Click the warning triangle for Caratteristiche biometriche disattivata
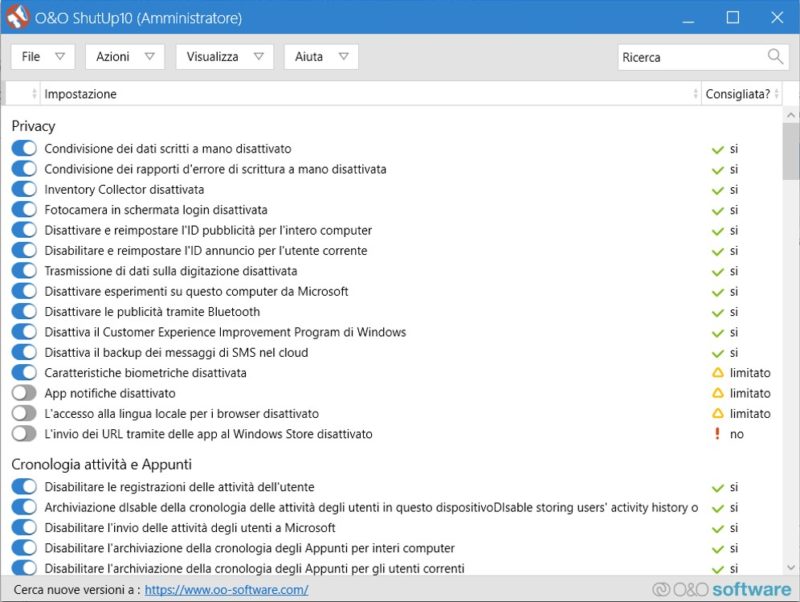800x602 pixels. pyautogui.click(x=718, y=373)
